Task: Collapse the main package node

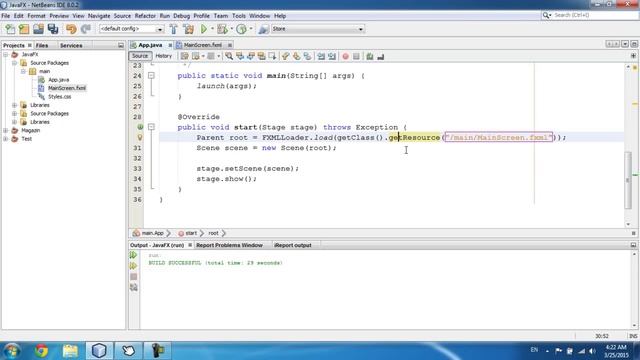Action: click(x=23, y=71)
